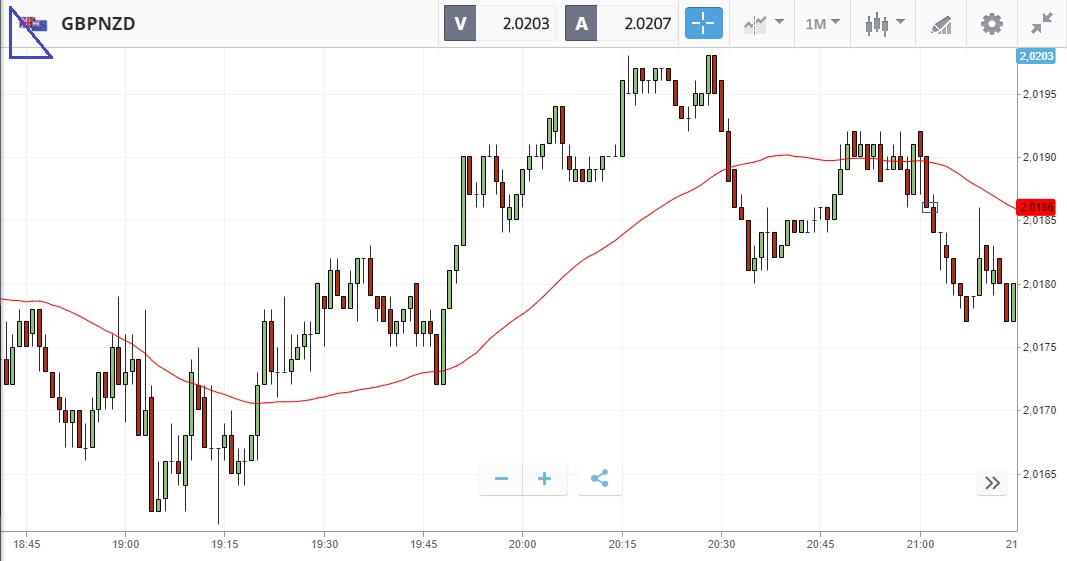This screenshot has height=561, width=1067.
Task: Click the GBPNZD flag icon
Action: [35, 23]
